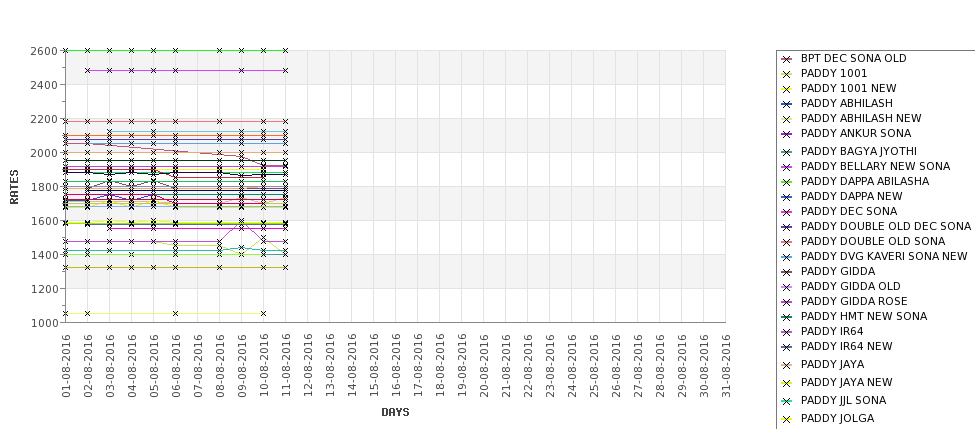Click the 2000 y-axis value
This screenshot has height=429, width=975.
tap(44, 153)
